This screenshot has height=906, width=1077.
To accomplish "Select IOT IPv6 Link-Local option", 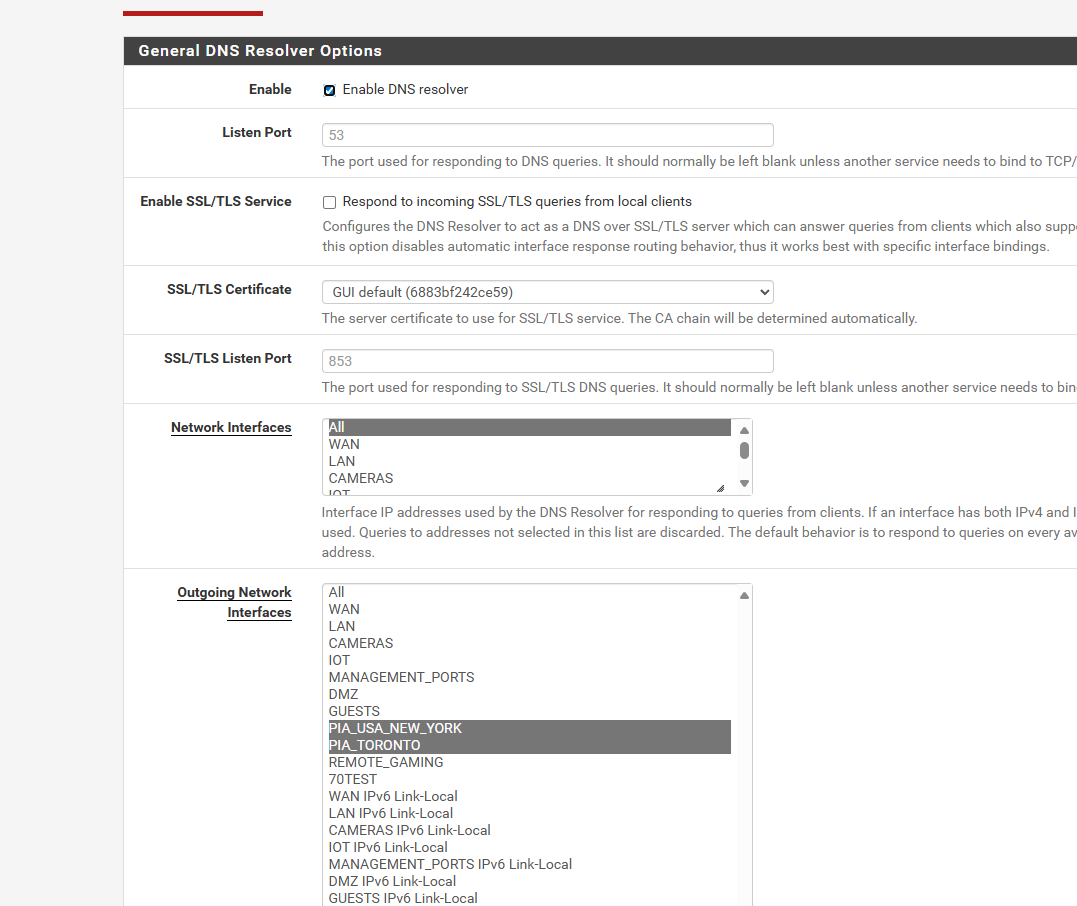I will coord(530,848).
